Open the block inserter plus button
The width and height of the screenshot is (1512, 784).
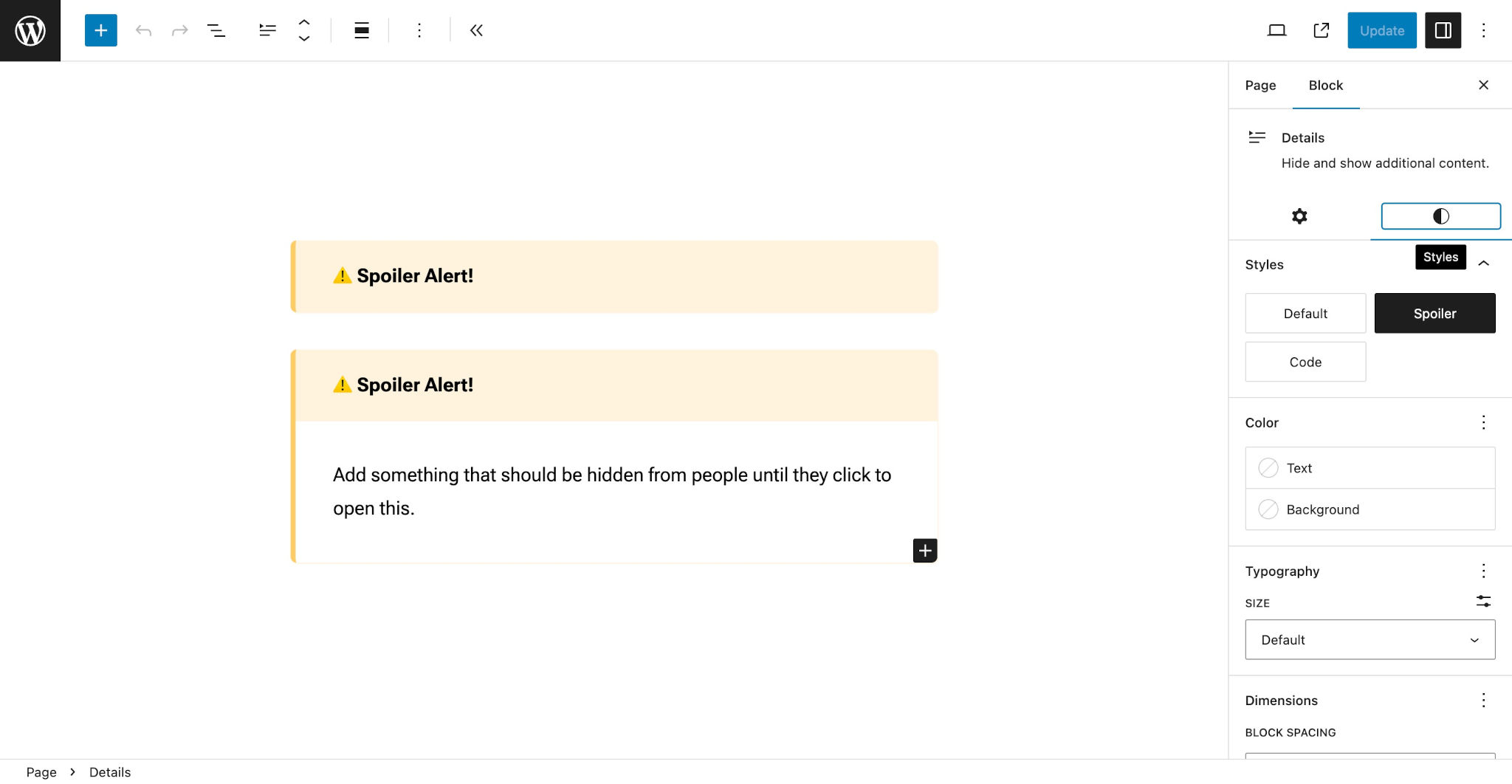click(x=101, y=30)
